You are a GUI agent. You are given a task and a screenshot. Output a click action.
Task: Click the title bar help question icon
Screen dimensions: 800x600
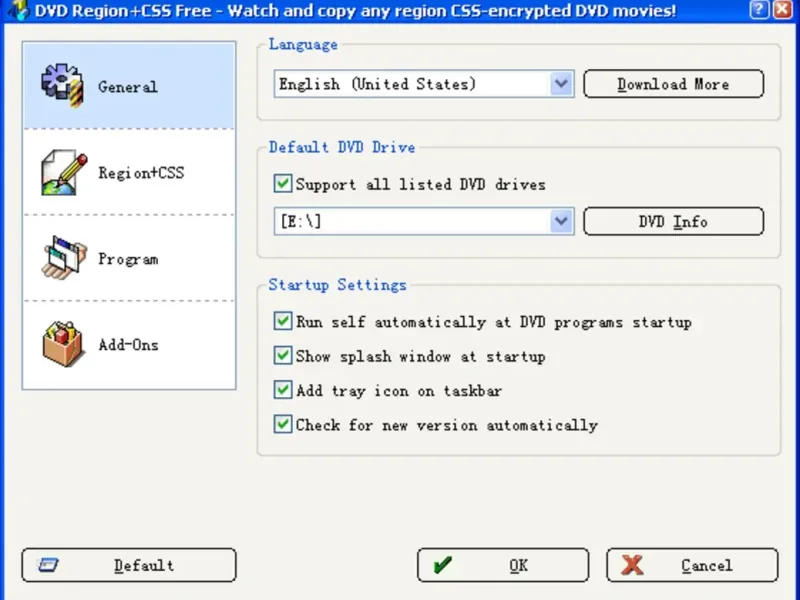(759, 9)
